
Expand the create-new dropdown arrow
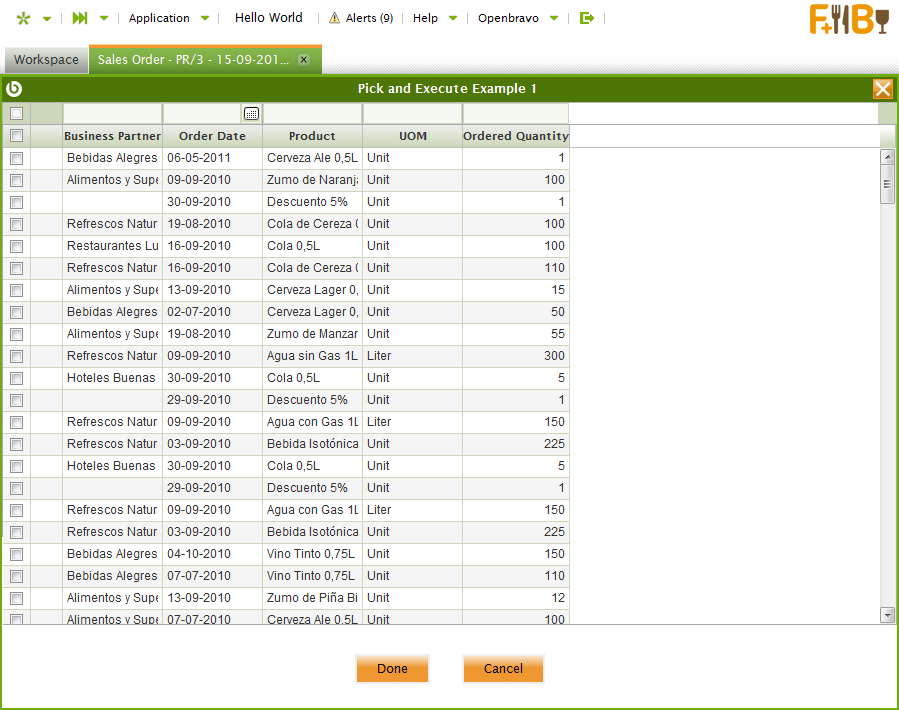47,19
